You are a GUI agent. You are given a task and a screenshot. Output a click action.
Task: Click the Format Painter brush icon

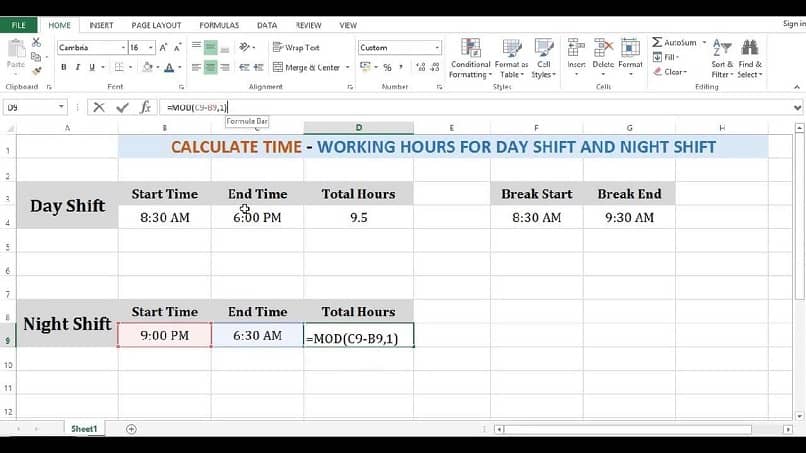36,71
